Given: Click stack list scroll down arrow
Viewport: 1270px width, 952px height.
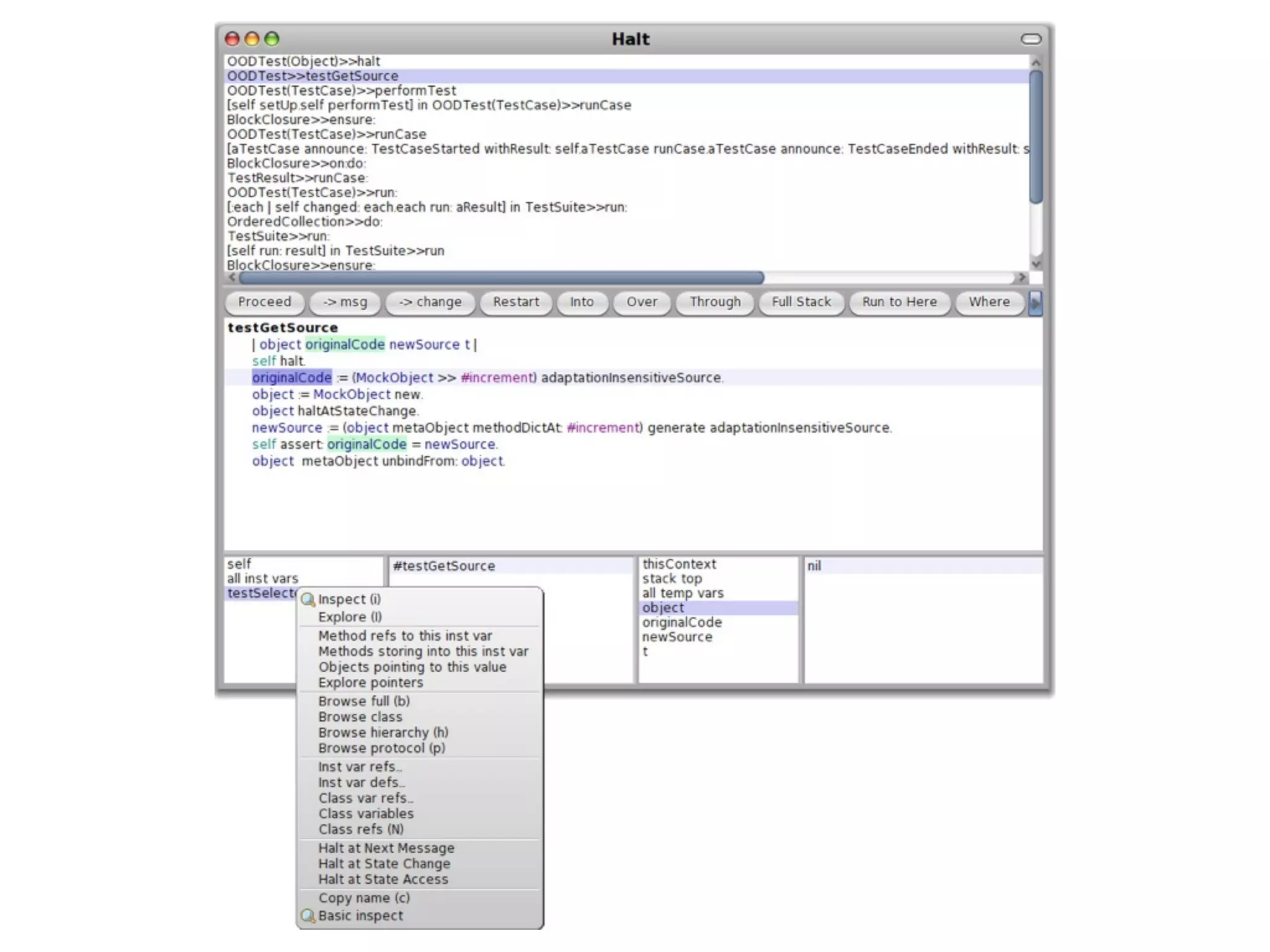Looking at the screenshot, I should 1036,263.
